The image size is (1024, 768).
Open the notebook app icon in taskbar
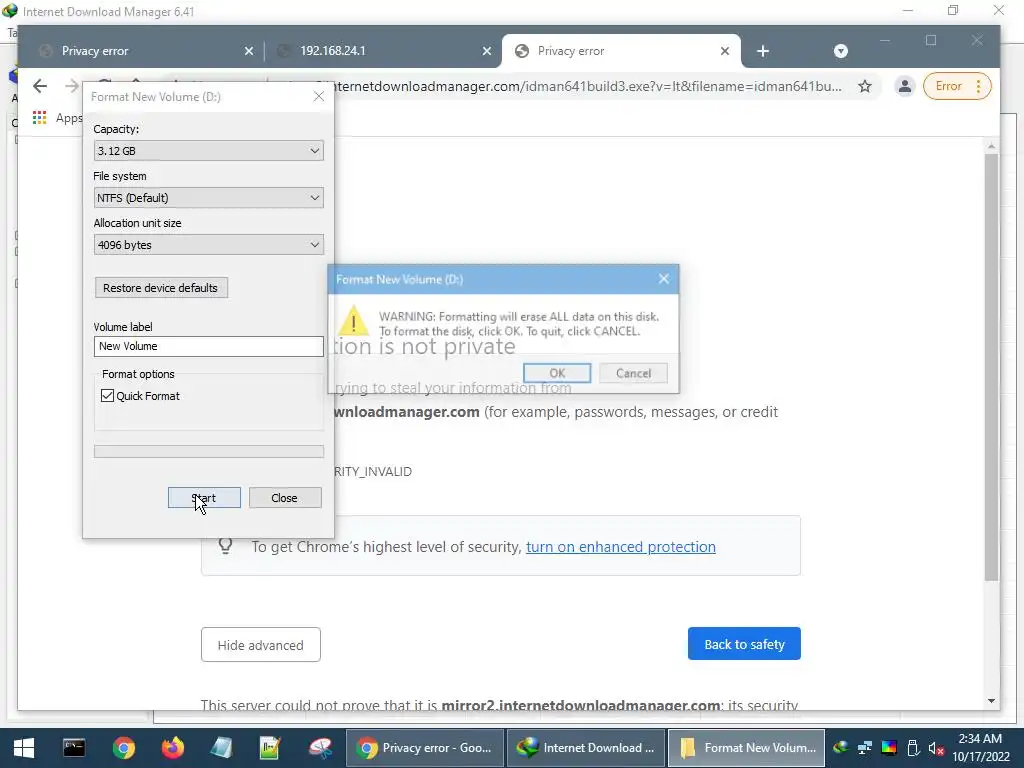(x=221, y=748)
